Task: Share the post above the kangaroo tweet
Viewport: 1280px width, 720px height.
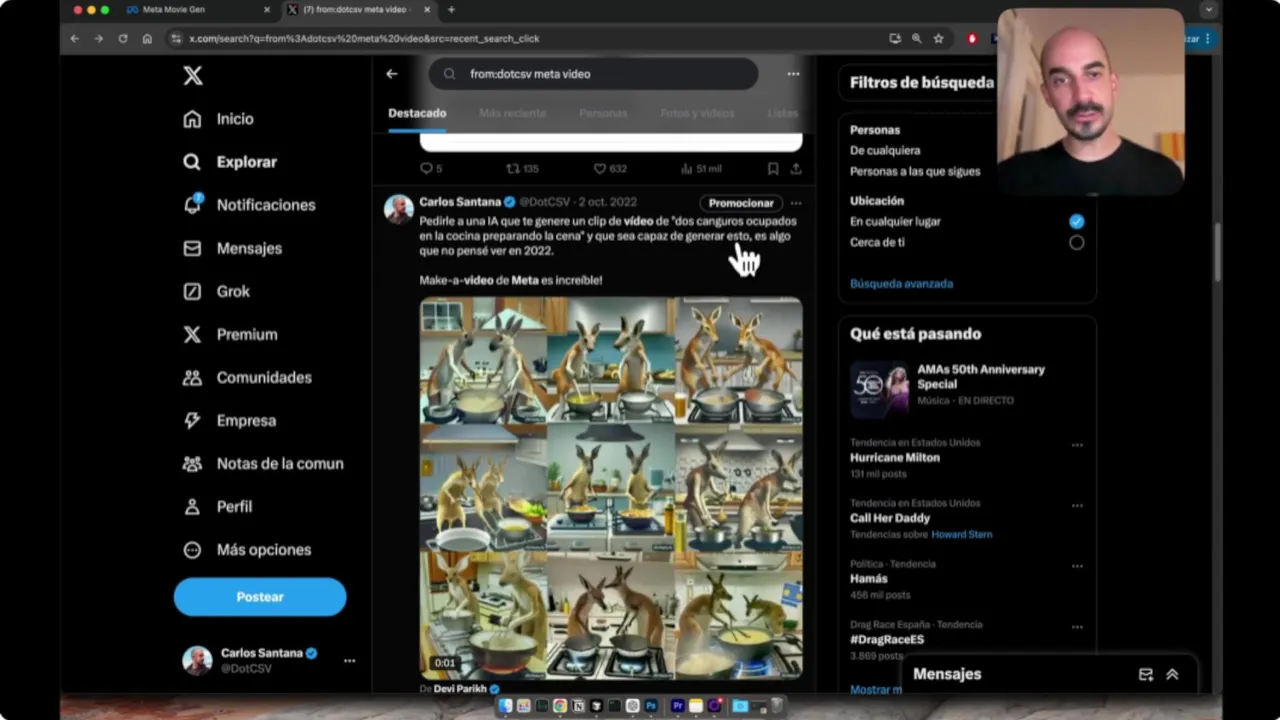Action: click(x=796, y=169)
